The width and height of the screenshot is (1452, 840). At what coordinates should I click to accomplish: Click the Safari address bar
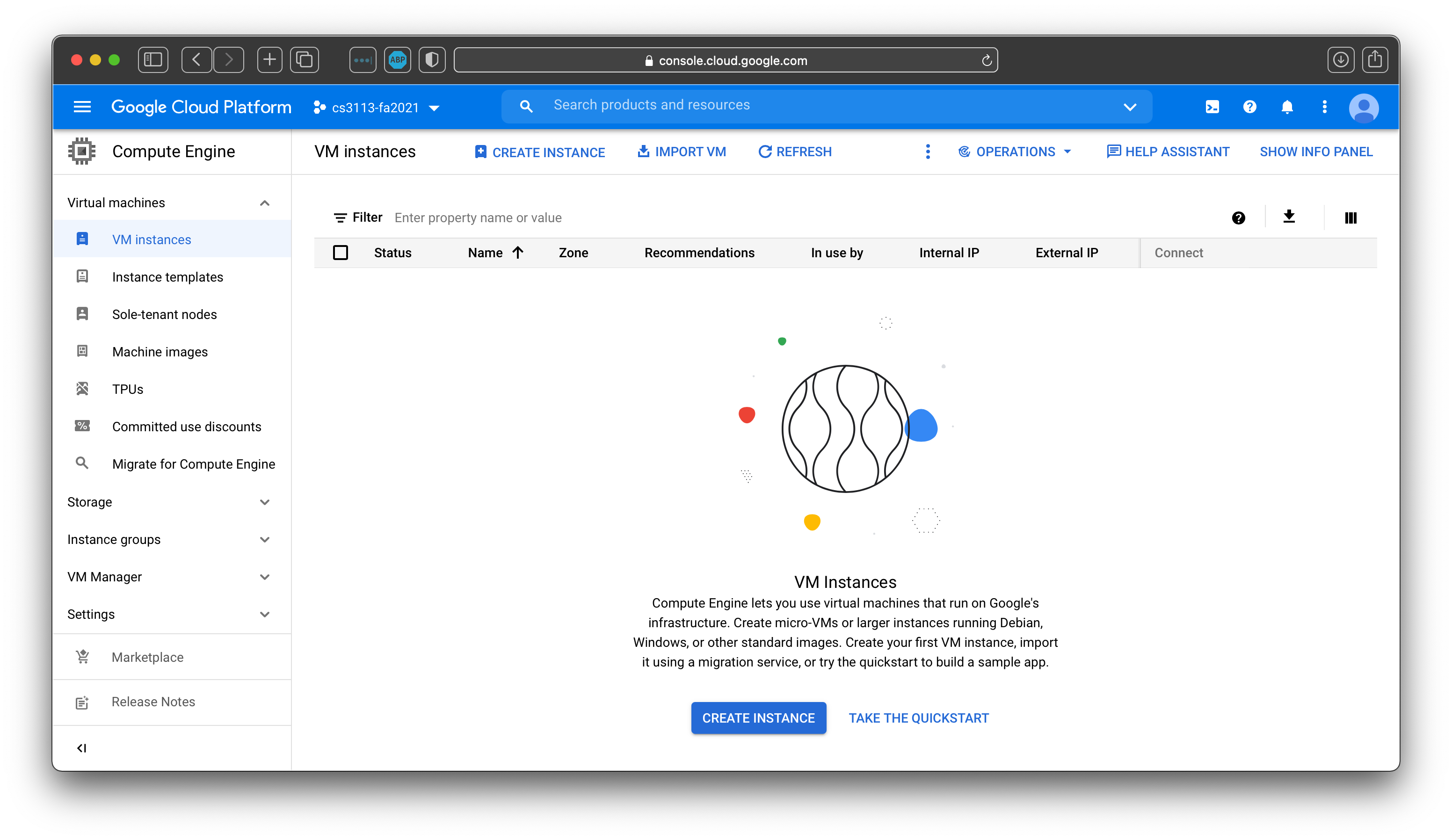(726, 60)
